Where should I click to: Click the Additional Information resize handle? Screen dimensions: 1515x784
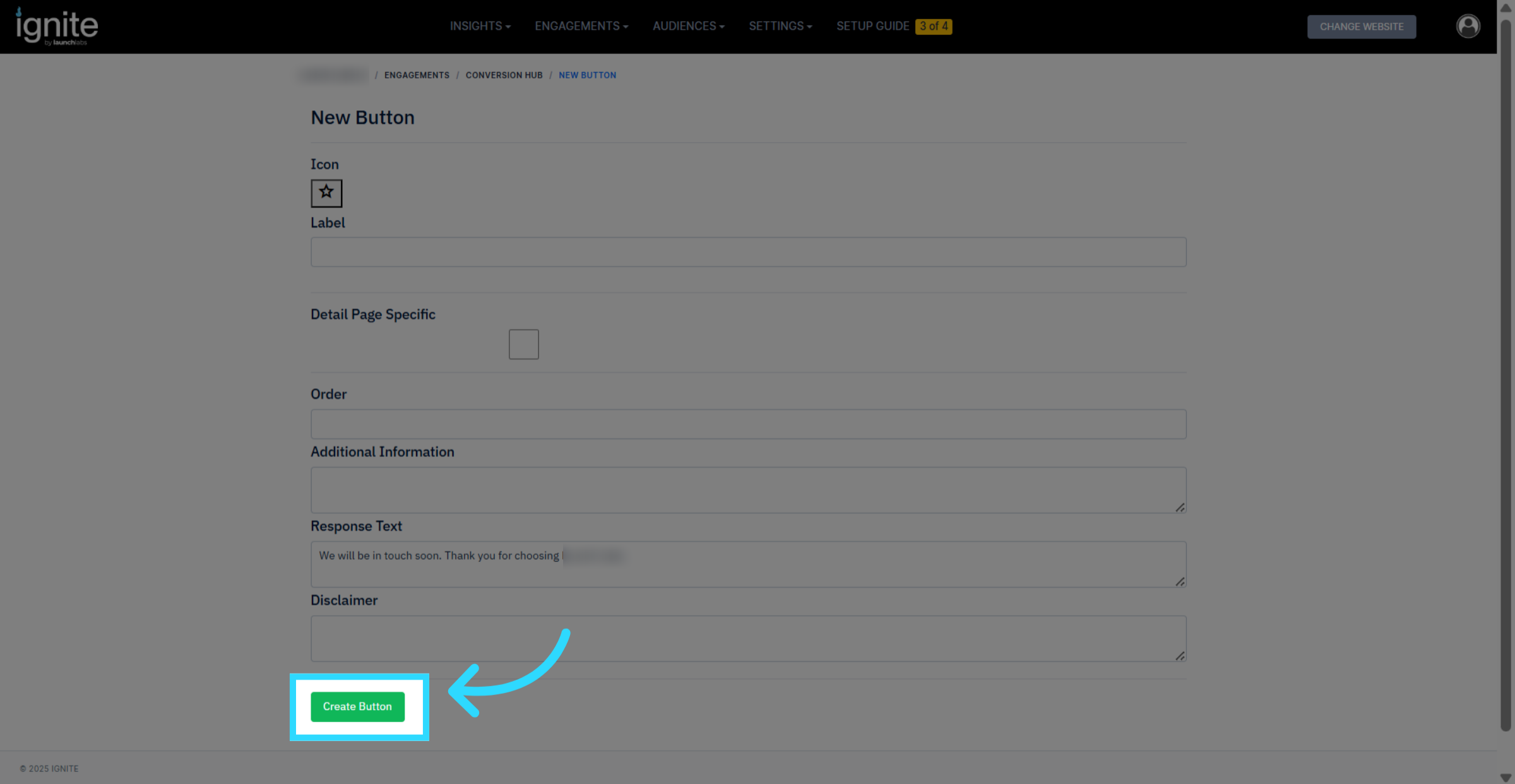1179,507
